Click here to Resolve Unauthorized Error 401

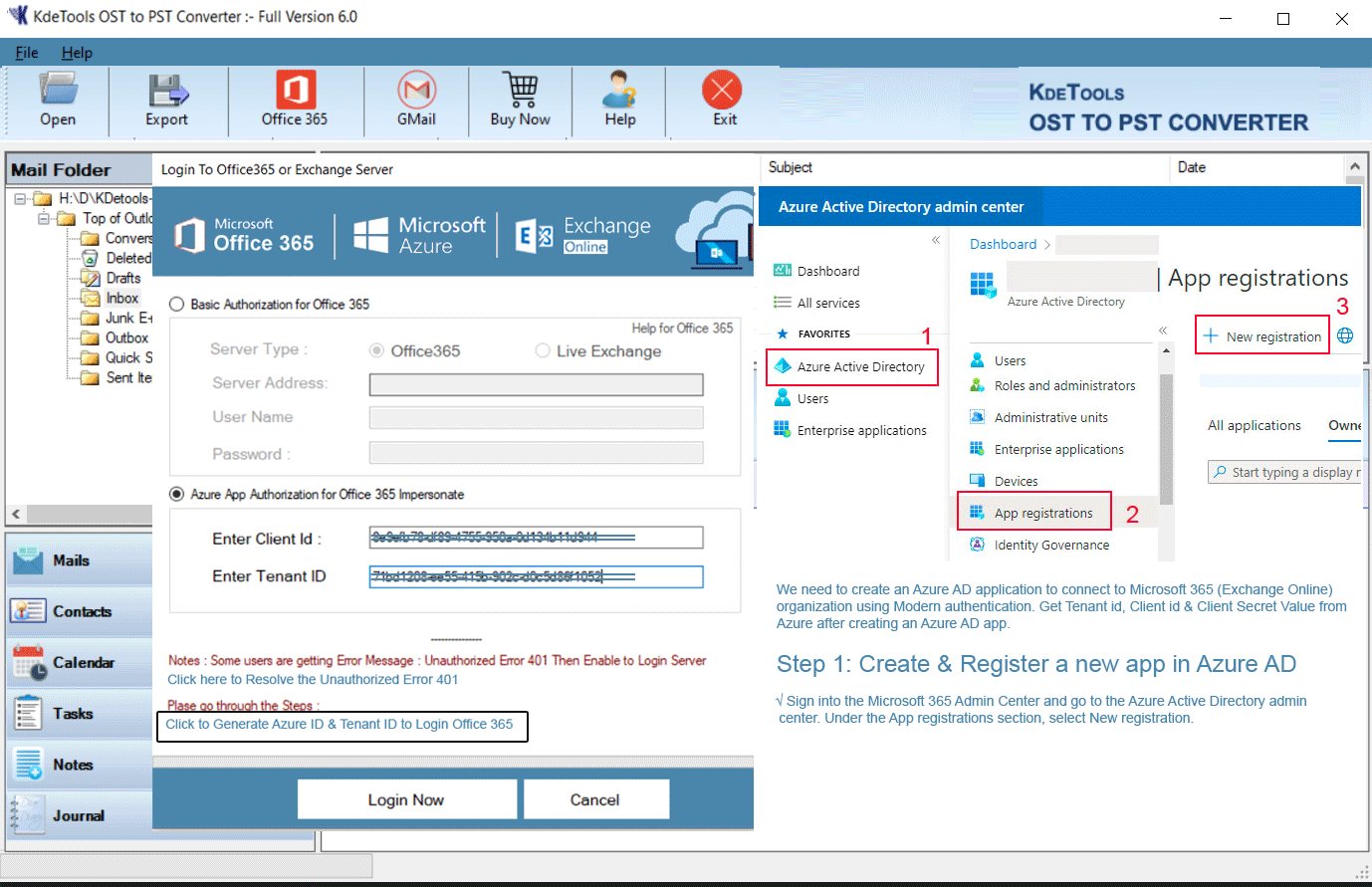point(313,680)
